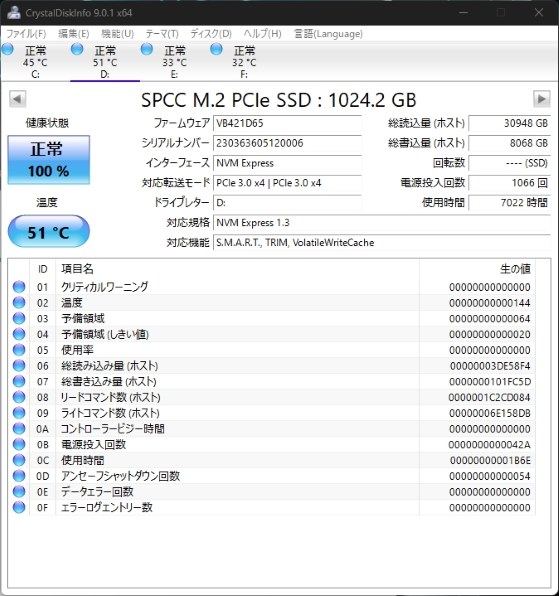The image size is (559, 596).
Task: Click the status orb for drive C:
Action: click(x=8, y=49)
